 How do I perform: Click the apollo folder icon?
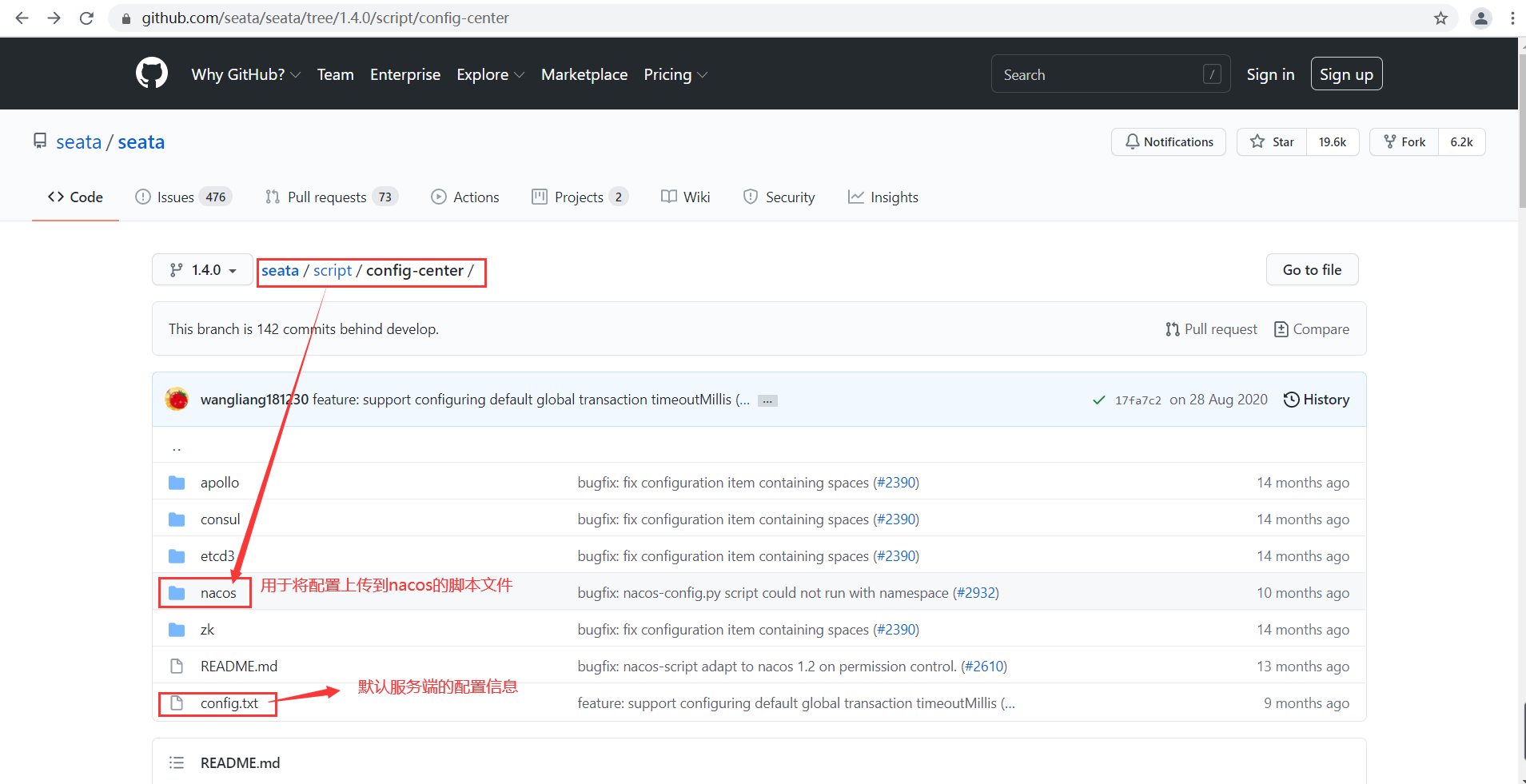(177, 483)
